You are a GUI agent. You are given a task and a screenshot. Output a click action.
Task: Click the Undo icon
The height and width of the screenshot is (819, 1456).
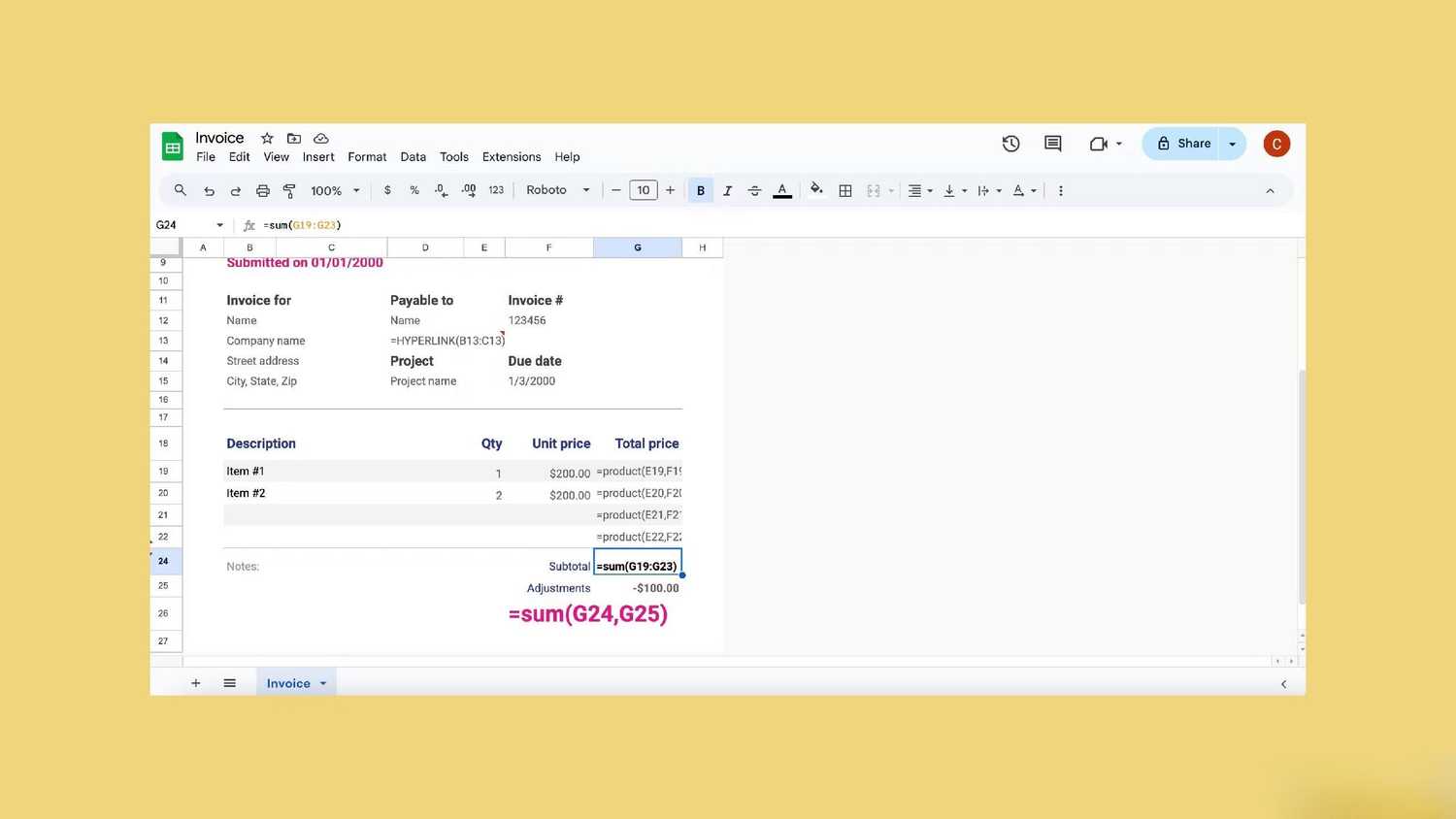[208, 189]
